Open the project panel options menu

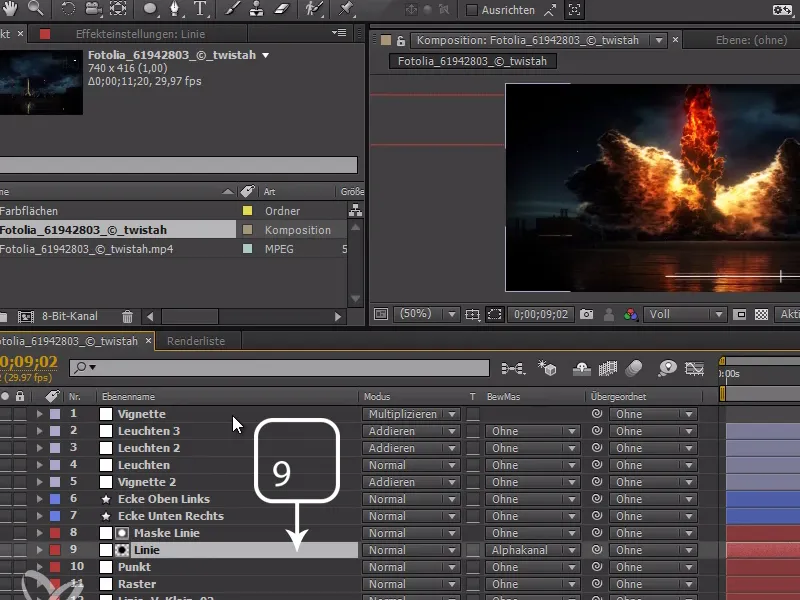[339, 33]
